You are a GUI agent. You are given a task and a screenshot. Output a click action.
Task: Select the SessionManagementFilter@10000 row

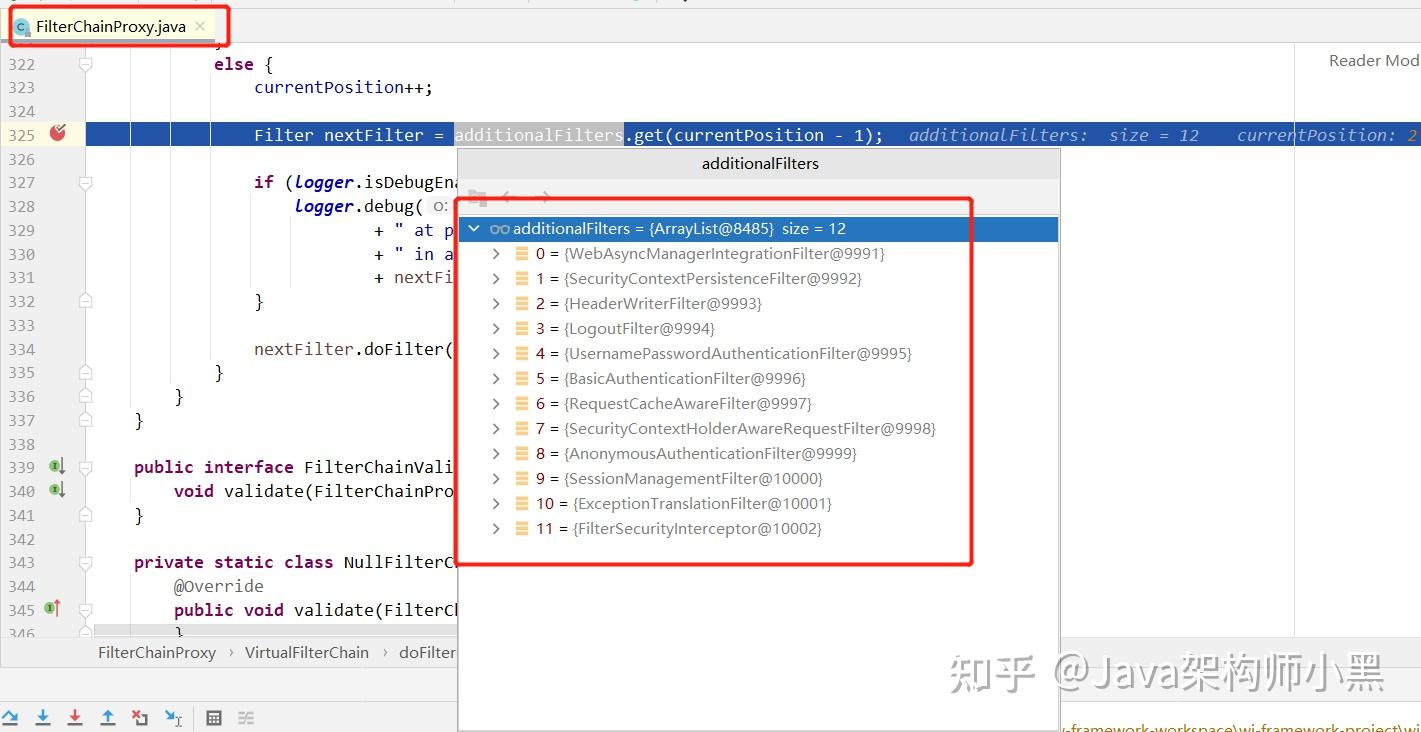[x=759, y=479]
